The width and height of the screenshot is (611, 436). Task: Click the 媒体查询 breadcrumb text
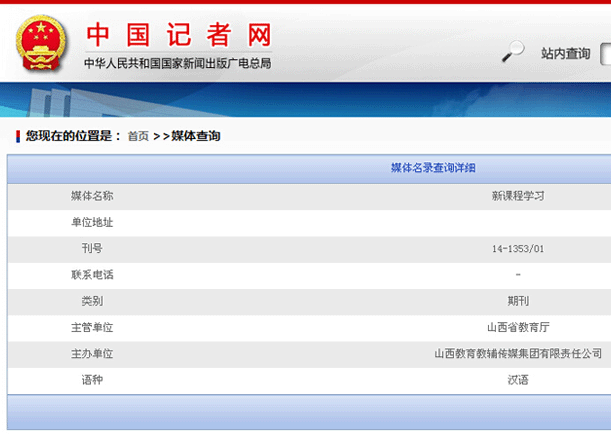196,136
